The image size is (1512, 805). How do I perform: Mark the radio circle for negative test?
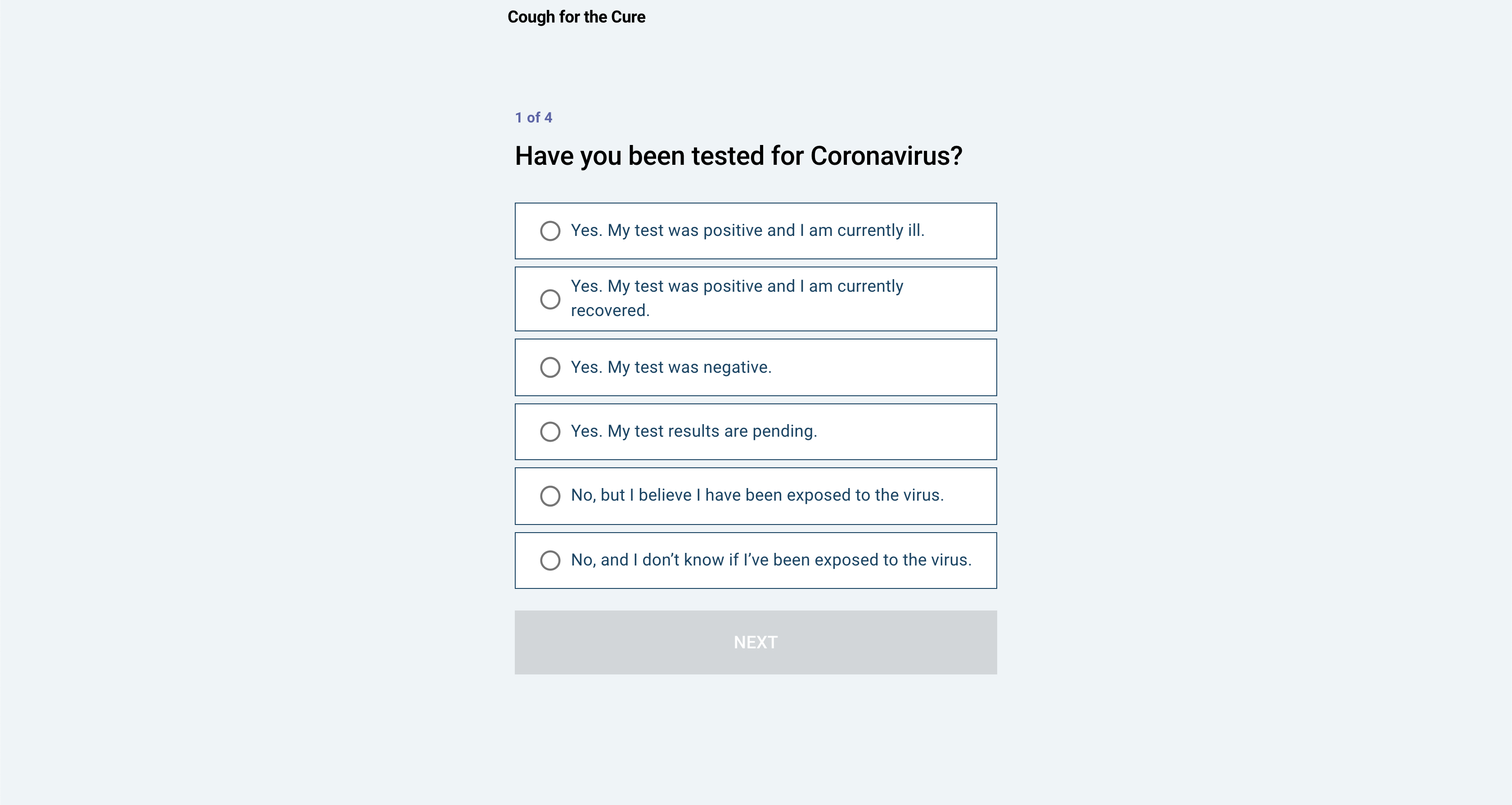(x=550, y=367)
